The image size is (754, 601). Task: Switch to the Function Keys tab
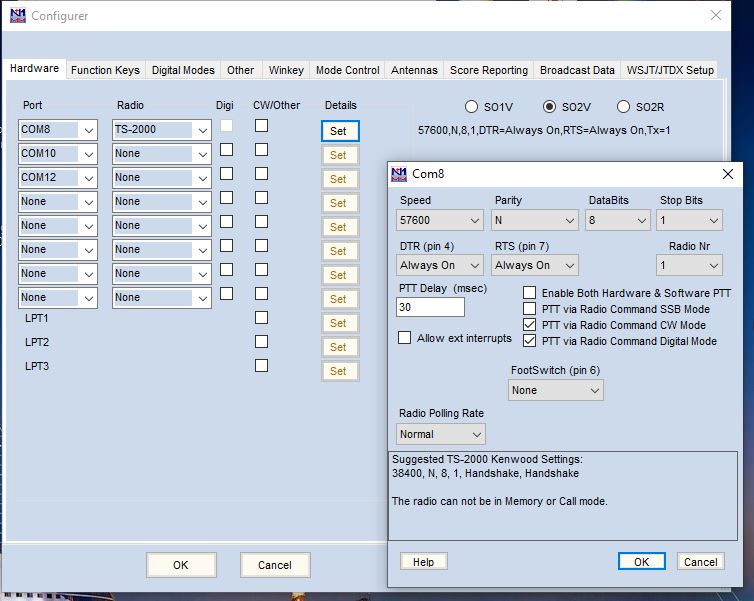(x=105, y=70)
